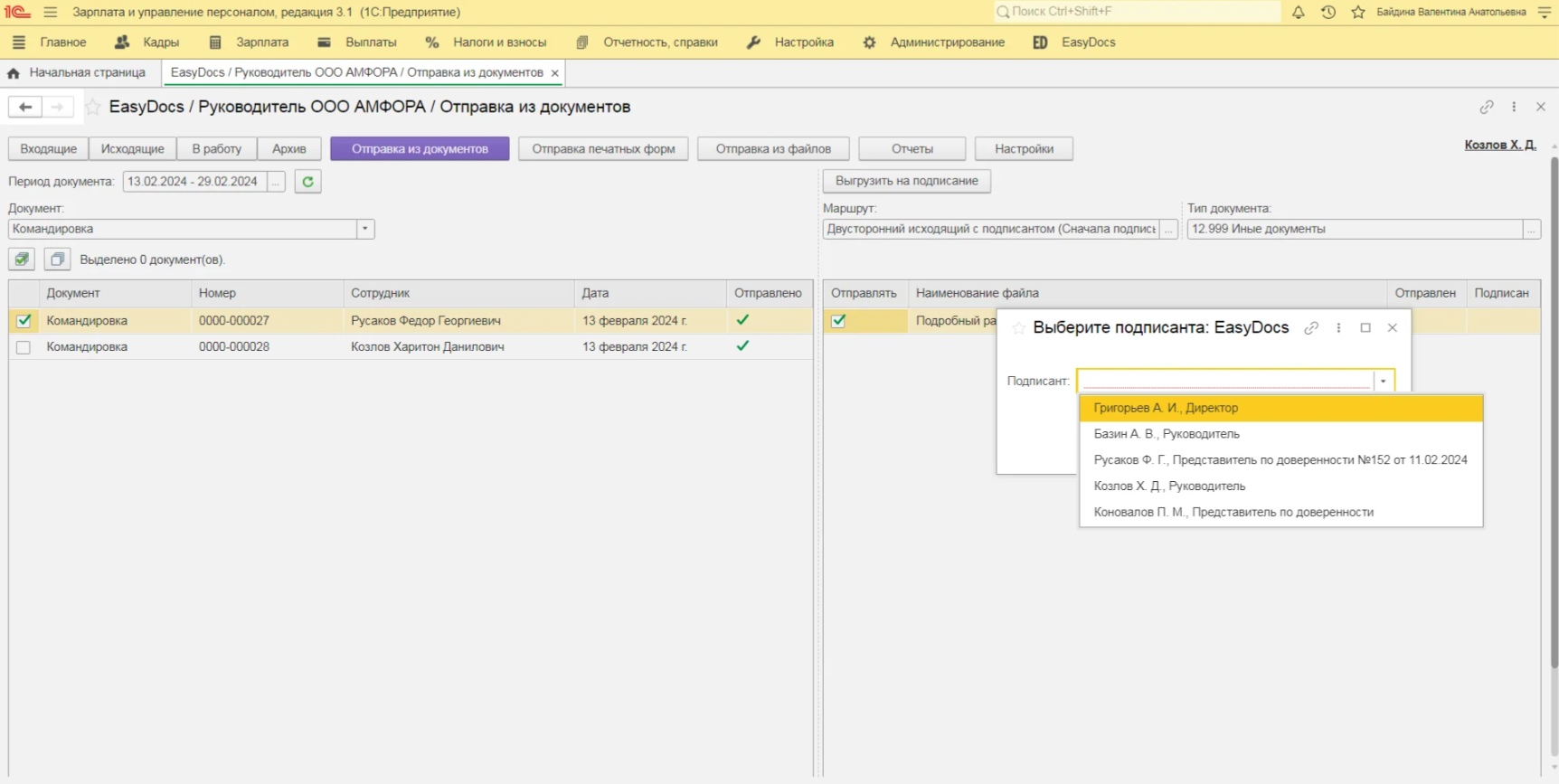
Task: Click the vertical scrollbar on the right
Action: pos(1554,411)
